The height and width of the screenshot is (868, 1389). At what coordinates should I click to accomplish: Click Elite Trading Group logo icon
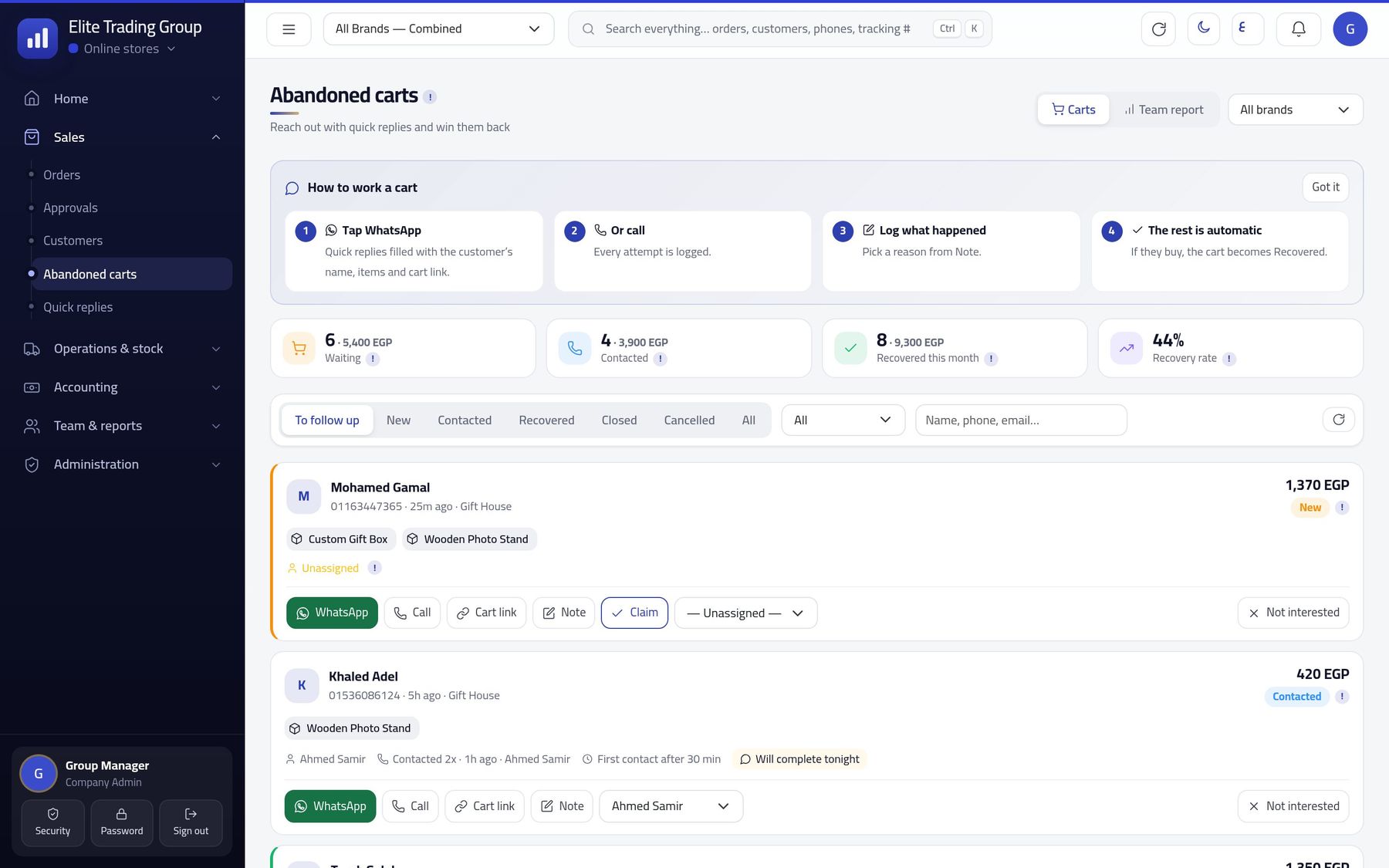(x=37, y=38)
